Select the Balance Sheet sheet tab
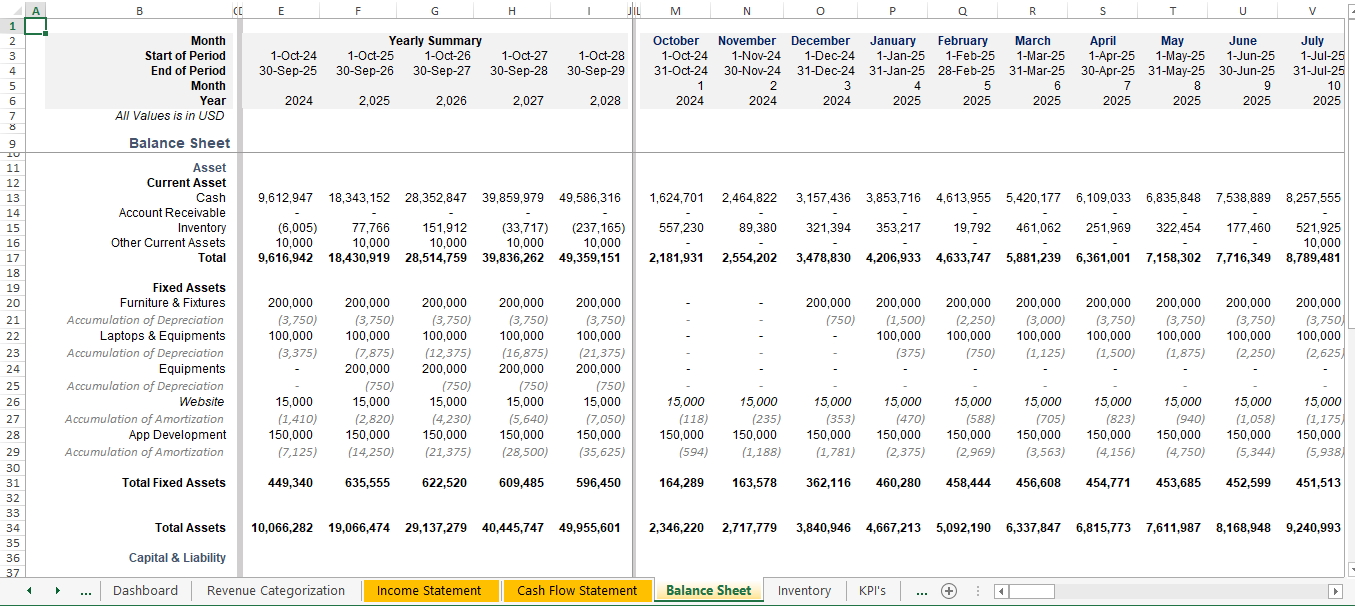This screenshot has width=1355, height=606. [x=708, y=591]
